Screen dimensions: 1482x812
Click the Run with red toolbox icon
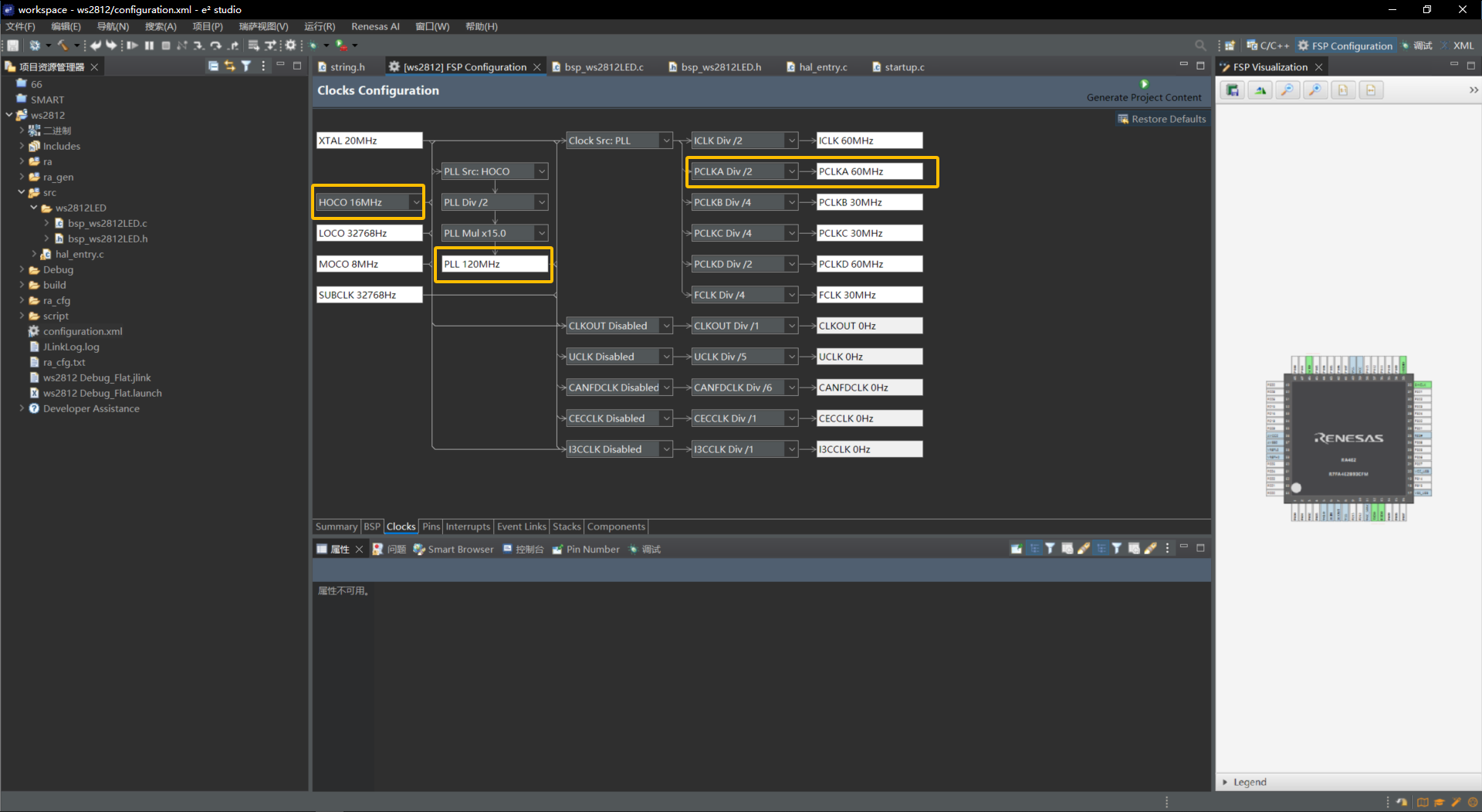341,46
